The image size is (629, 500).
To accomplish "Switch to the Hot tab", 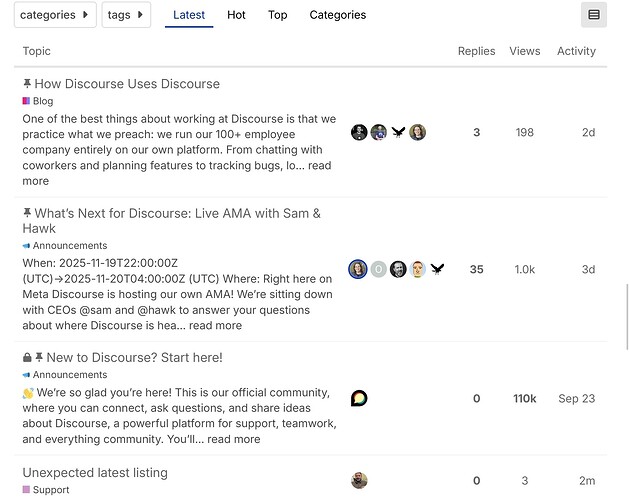I will pos(236,15).
